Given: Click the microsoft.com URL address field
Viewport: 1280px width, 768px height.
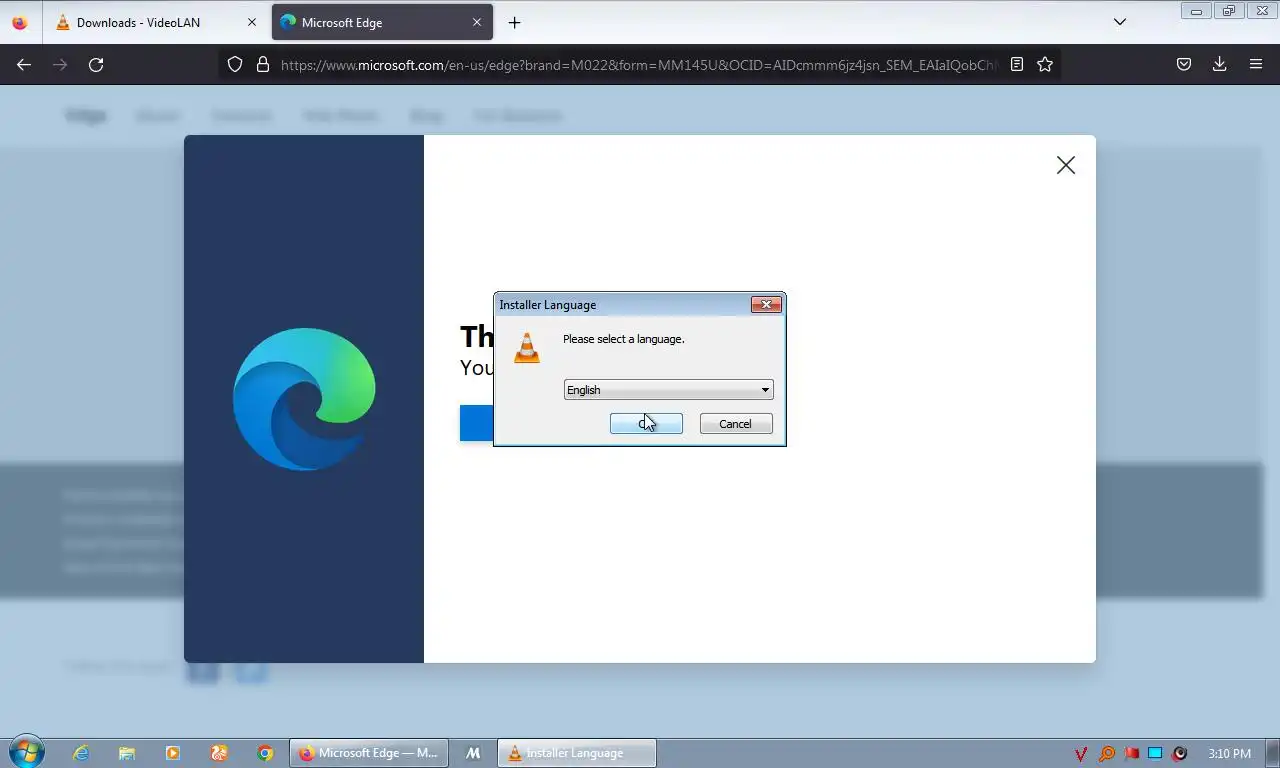Looking at the screenshot, I should click(x=638, y=65).
